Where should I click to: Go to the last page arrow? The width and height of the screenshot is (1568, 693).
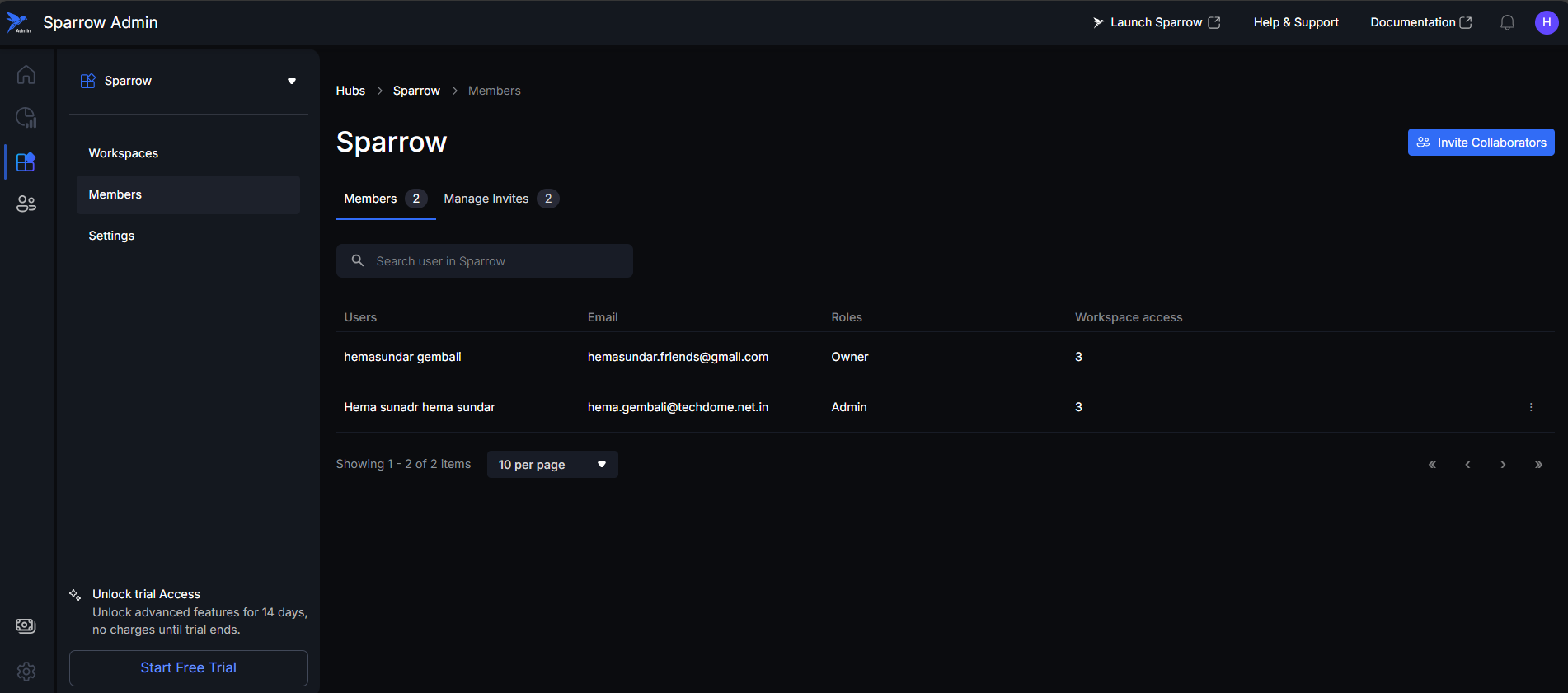pos(1538,465)
